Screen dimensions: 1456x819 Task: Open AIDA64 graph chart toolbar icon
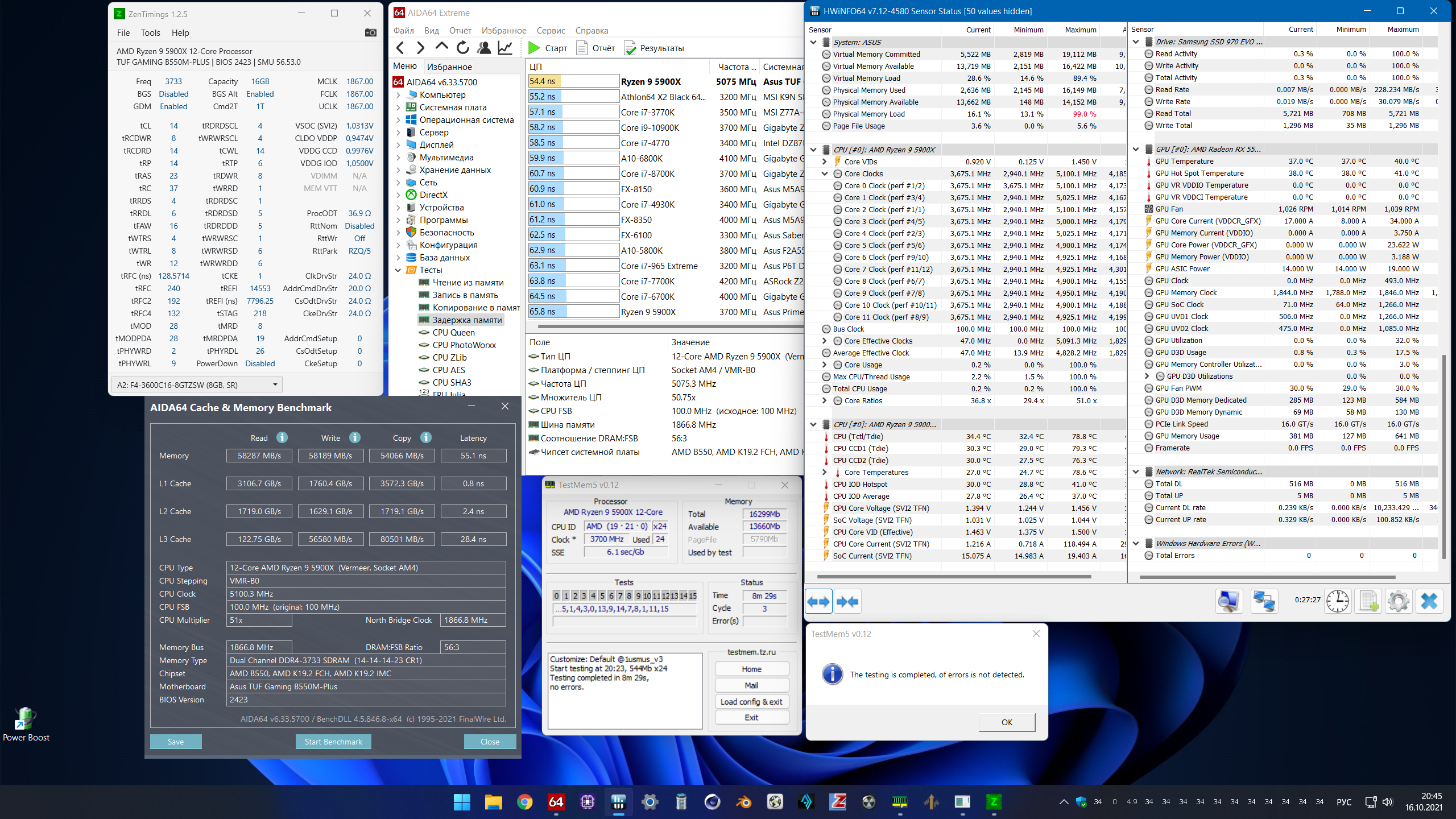coord(505,48)
